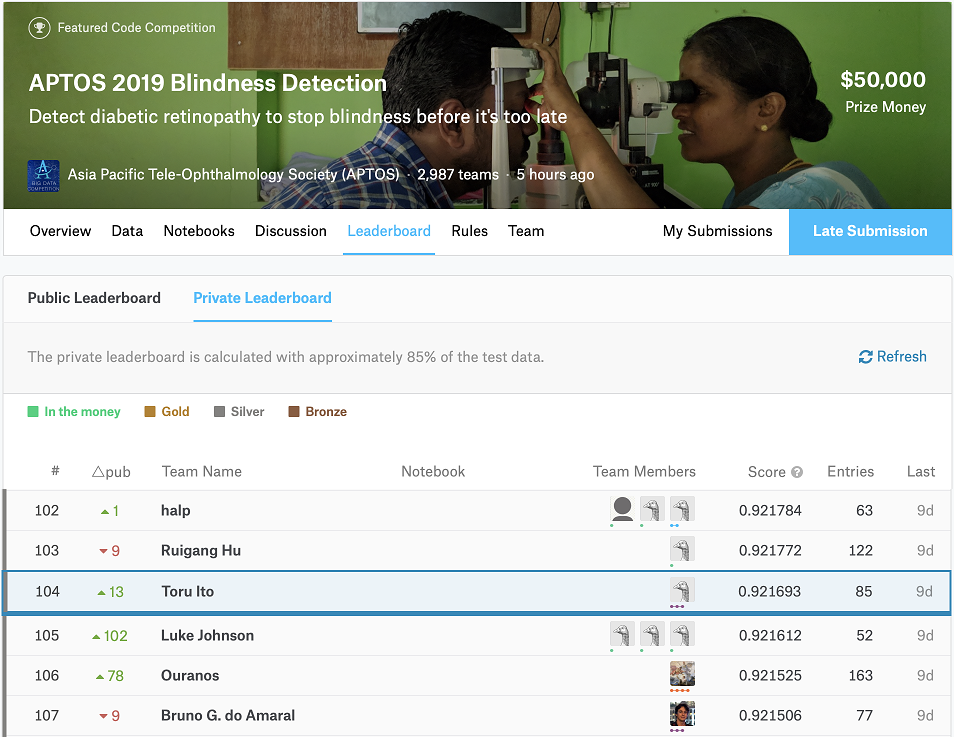The height and width of the screenshot is (737, 954).
Task: Open the Score help question-mark icon
Action: (797, 472)
